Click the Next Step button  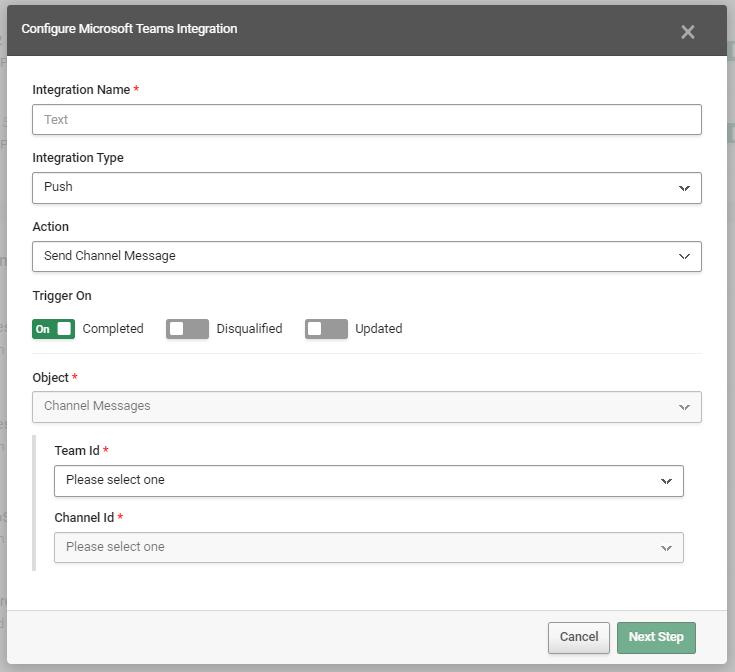tap(656, 637)
